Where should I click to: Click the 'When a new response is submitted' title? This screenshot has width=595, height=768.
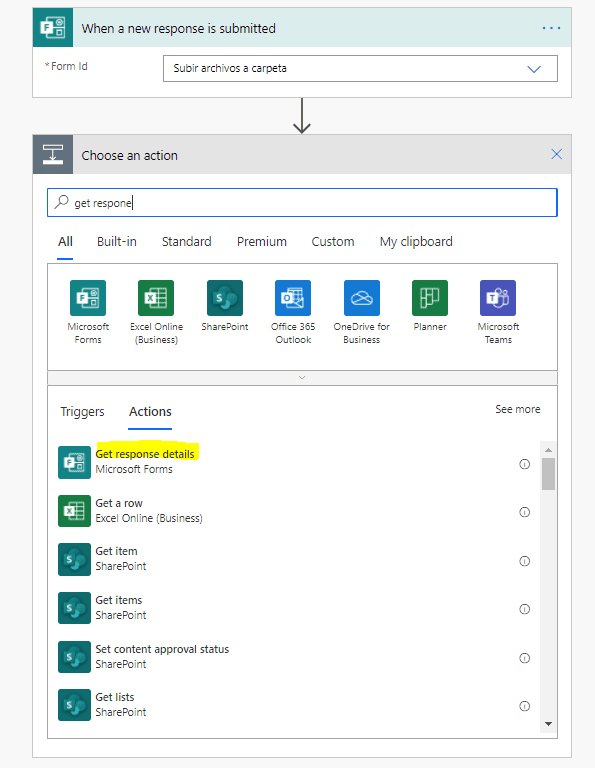tap(179, 28)
